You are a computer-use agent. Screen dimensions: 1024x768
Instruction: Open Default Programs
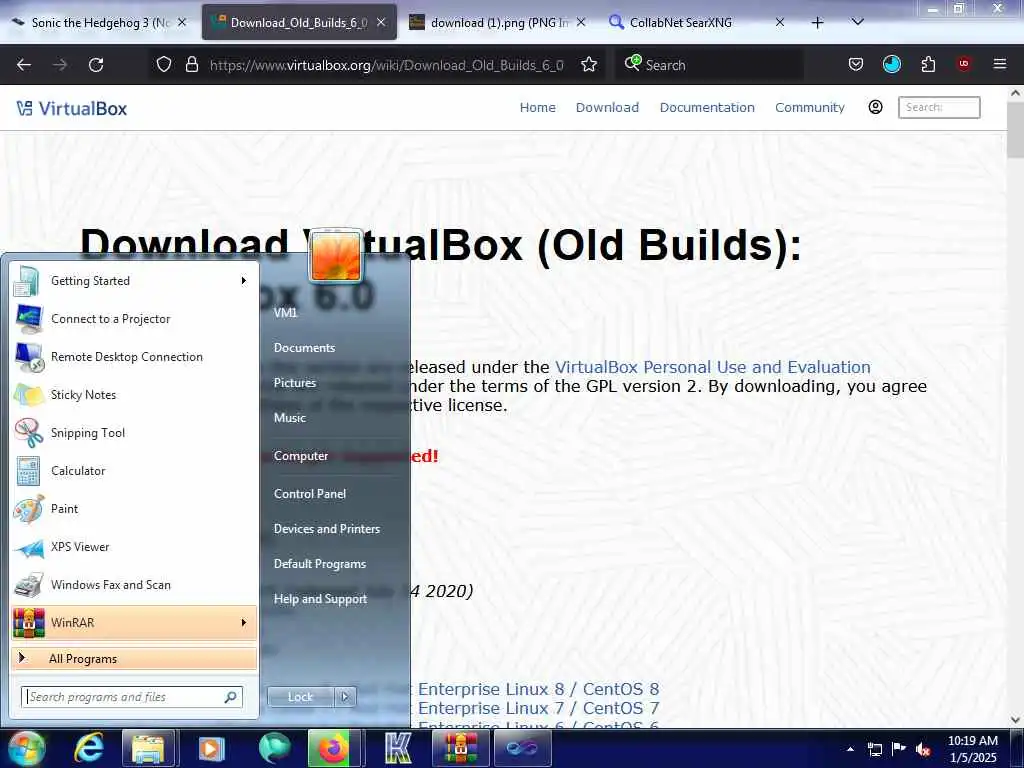(319, 564)
